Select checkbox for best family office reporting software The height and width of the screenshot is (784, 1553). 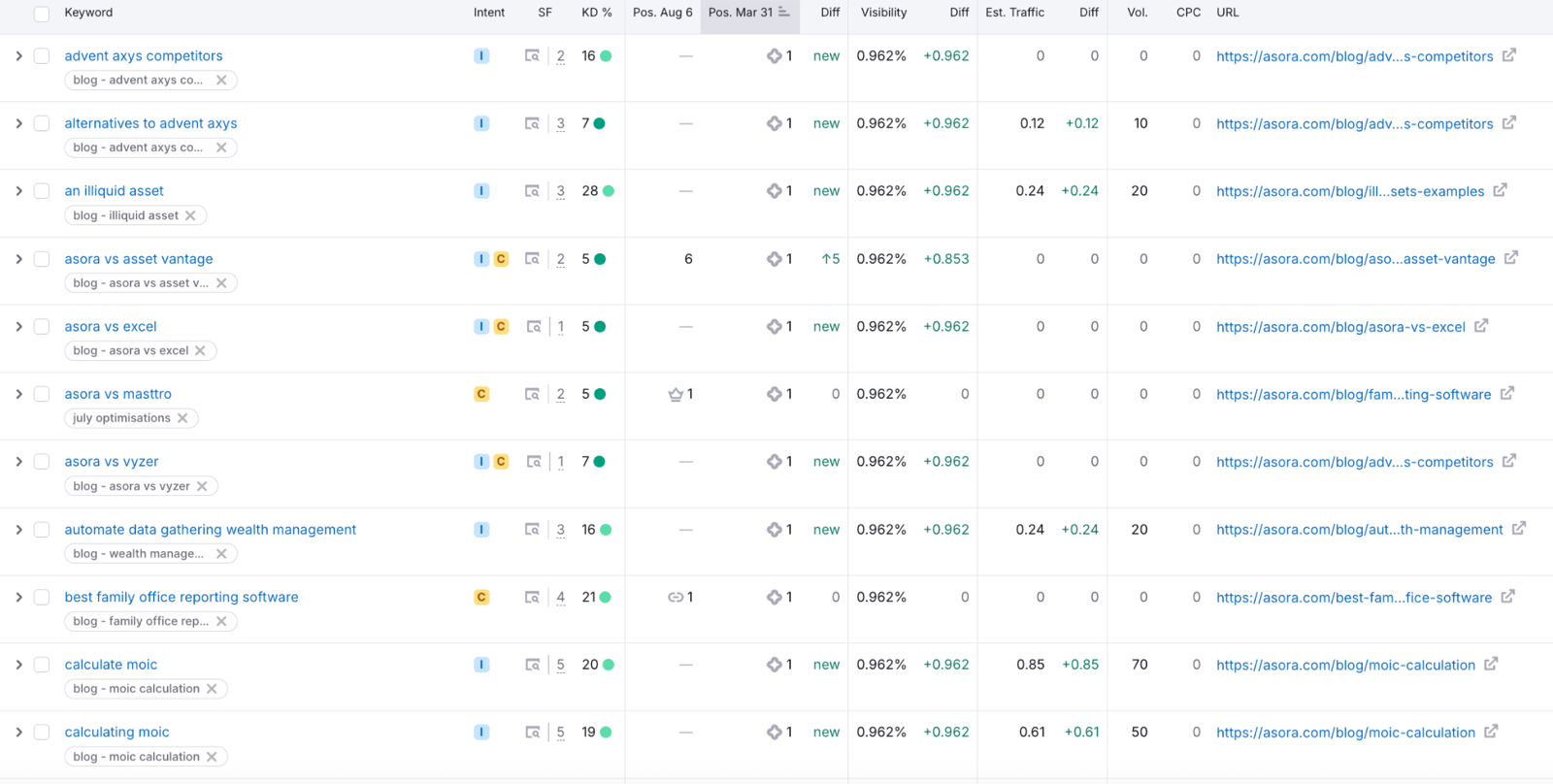coord(42,597)
